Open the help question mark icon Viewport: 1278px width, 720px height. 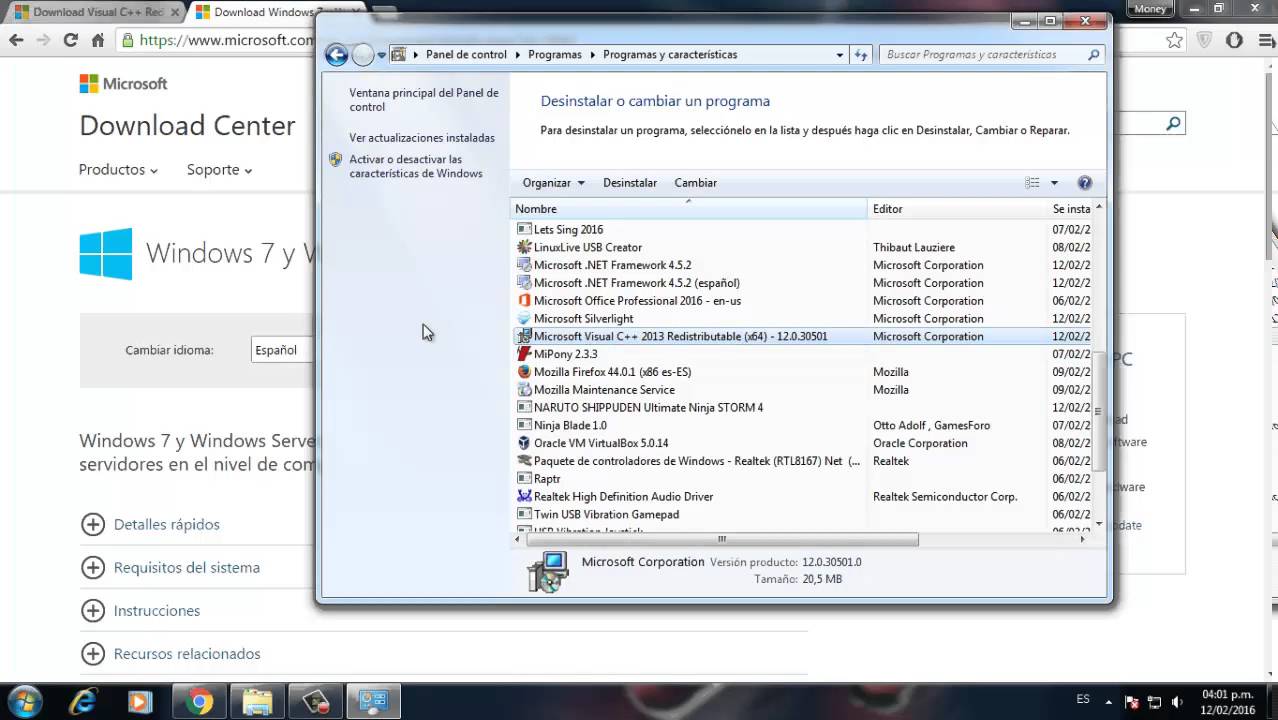pos(1084,183)
